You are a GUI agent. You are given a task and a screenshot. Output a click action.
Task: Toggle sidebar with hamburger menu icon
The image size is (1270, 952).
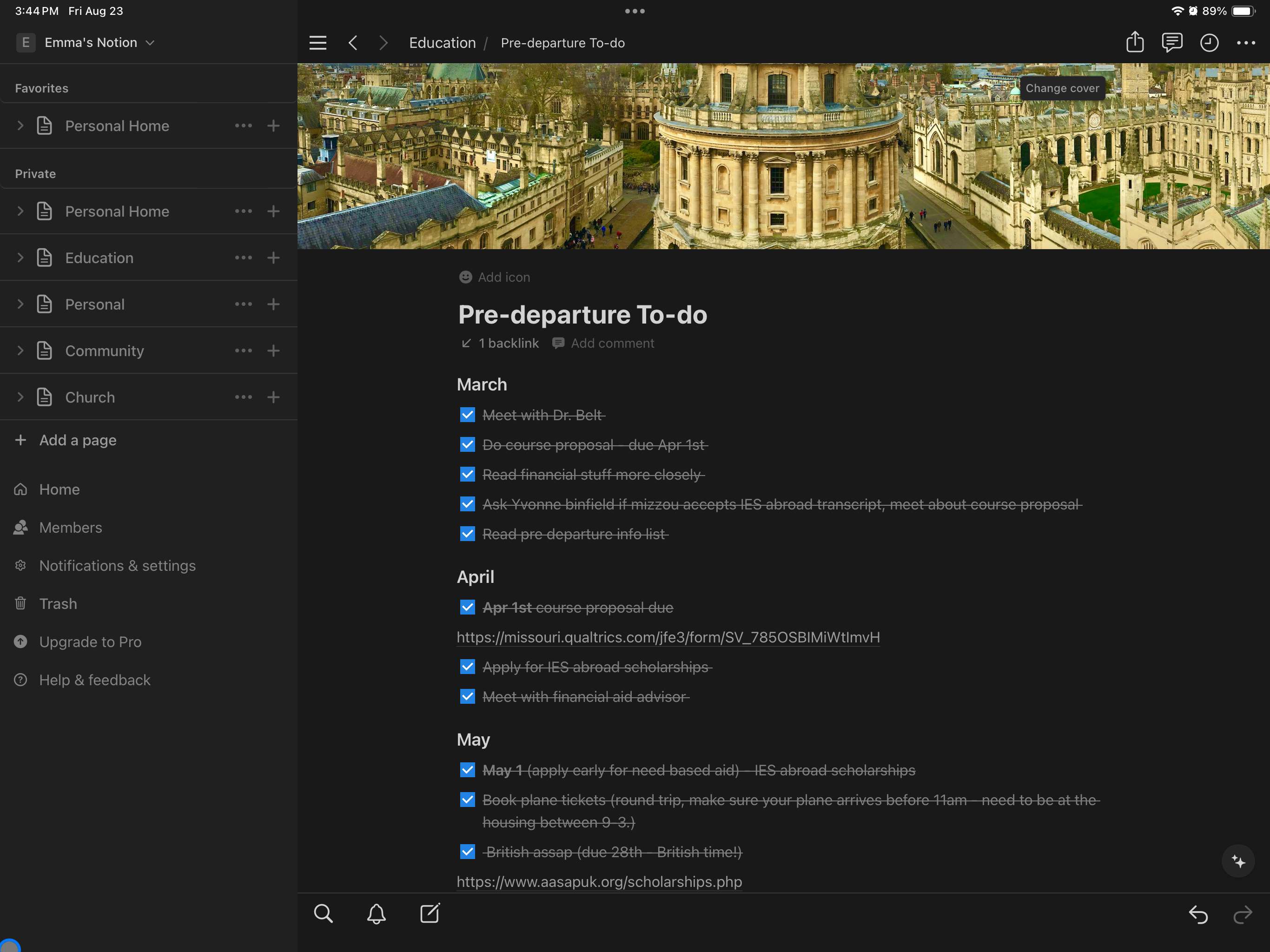[x=317, y=42]
